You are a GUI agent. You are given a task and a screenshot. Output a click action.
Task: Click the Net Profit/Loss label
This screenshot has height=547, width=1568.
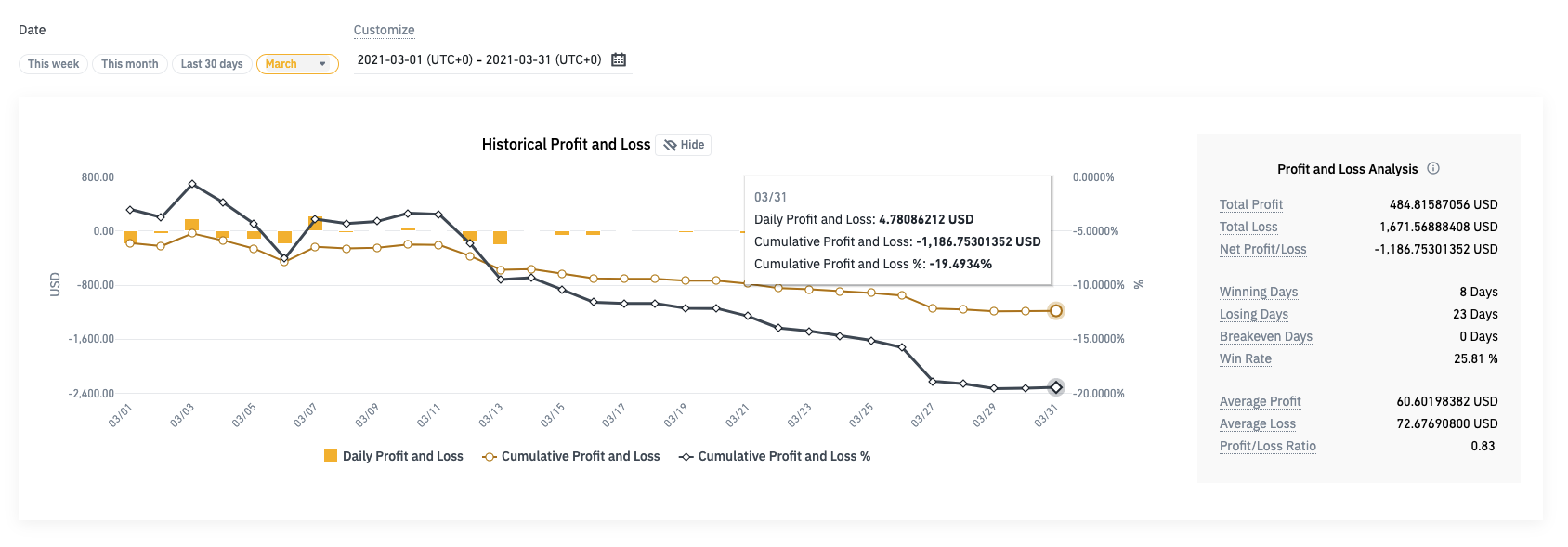[1262, 249]
